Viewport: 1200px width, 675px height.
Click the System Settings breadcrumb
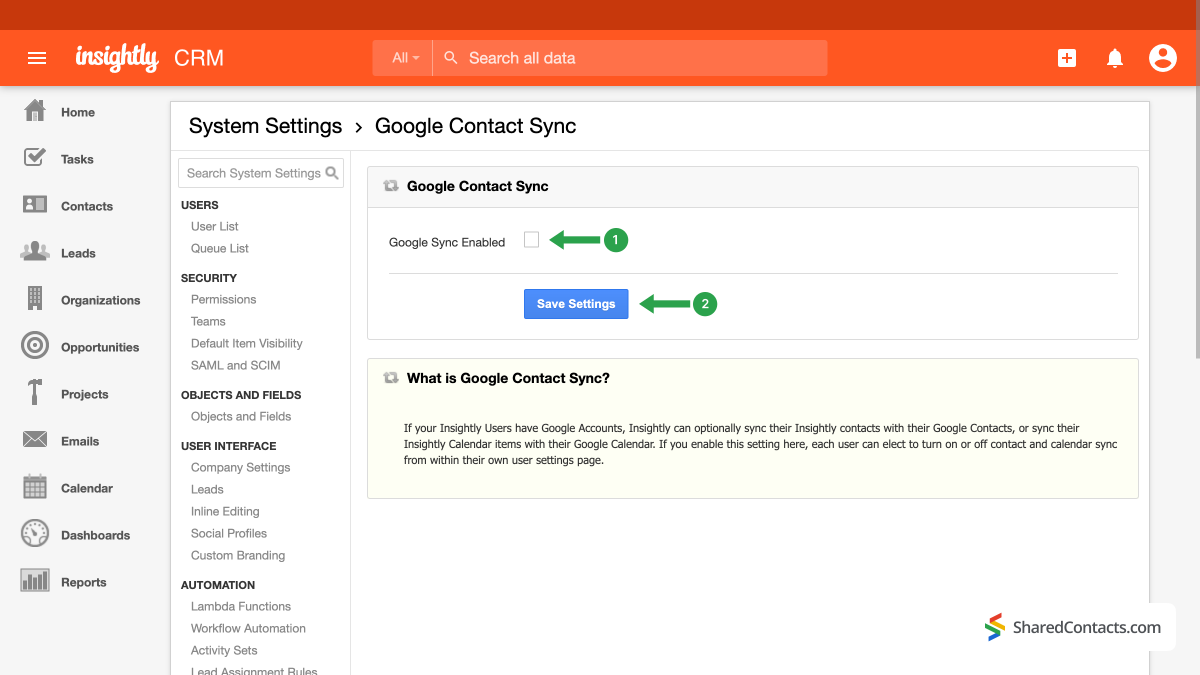click(x=265, y=126)
